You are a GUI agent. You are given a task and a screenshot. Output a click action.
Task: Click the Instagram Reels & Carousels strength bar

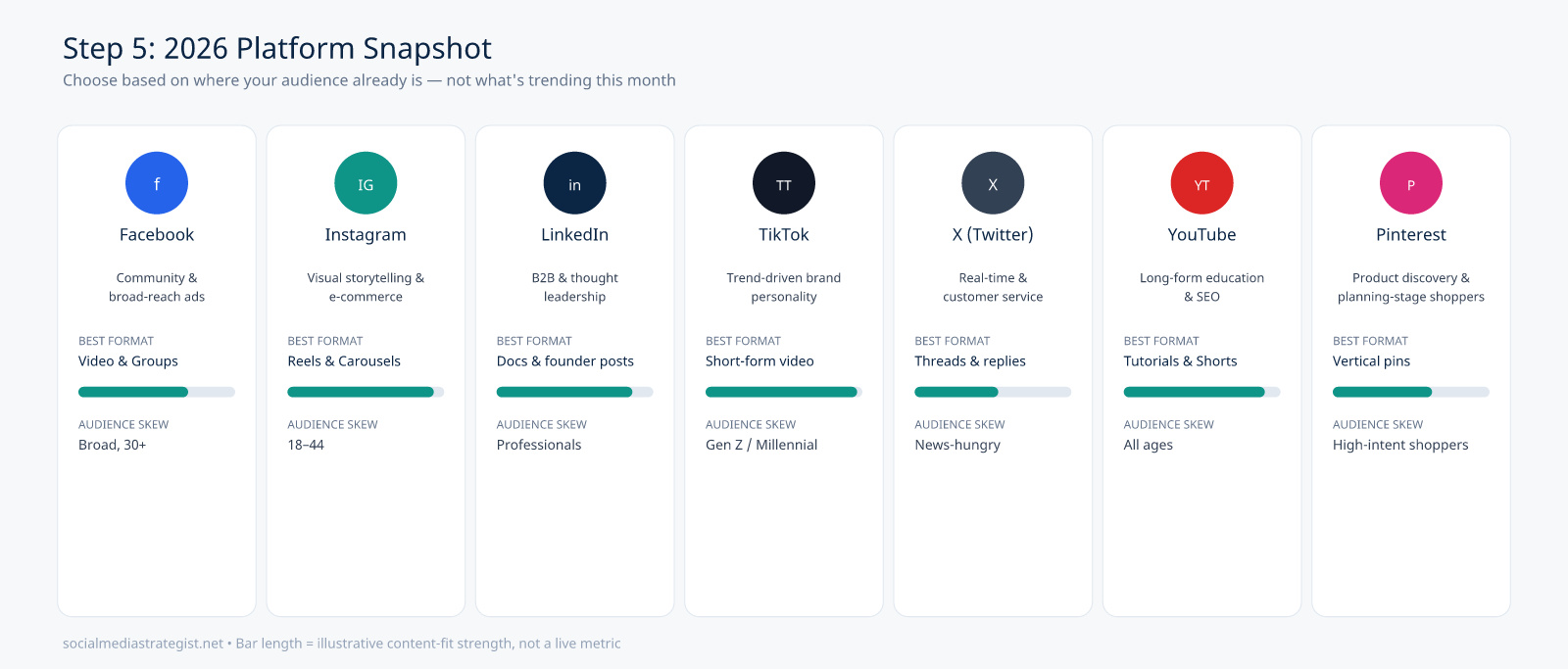pyautogui.click(x=366, y=392)
